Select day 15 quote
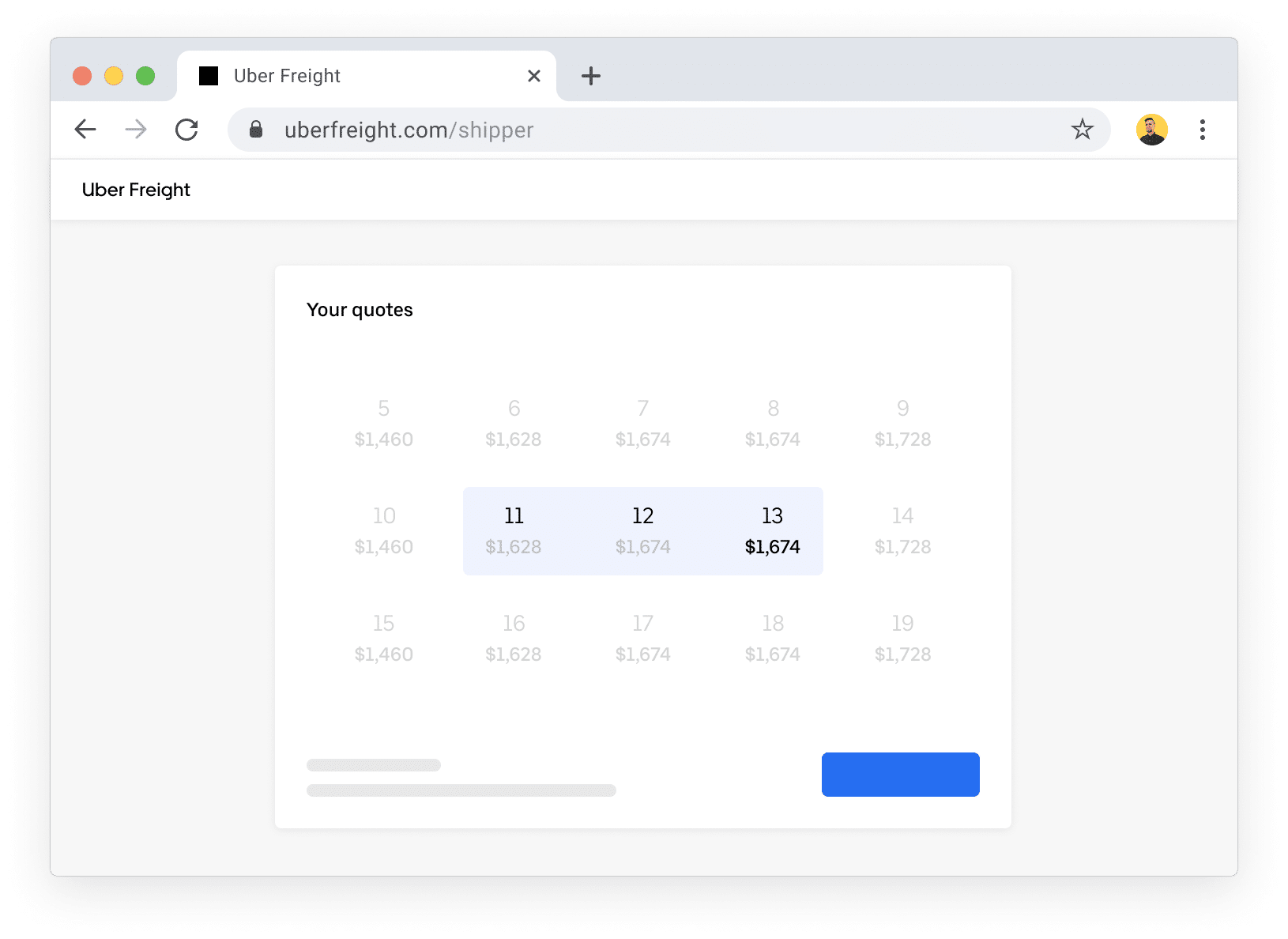Image resolution: width=1288 pixels, height=939 pixels. click(x=384, y=639)
